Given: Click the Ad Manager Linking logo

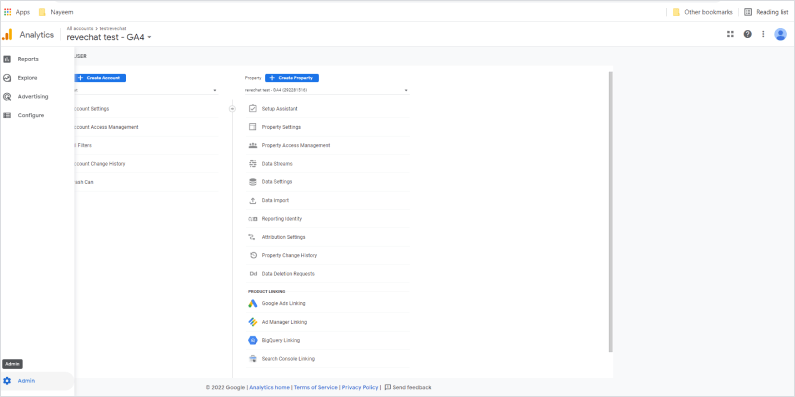Looking at the screenshot, I should point(253,322).
